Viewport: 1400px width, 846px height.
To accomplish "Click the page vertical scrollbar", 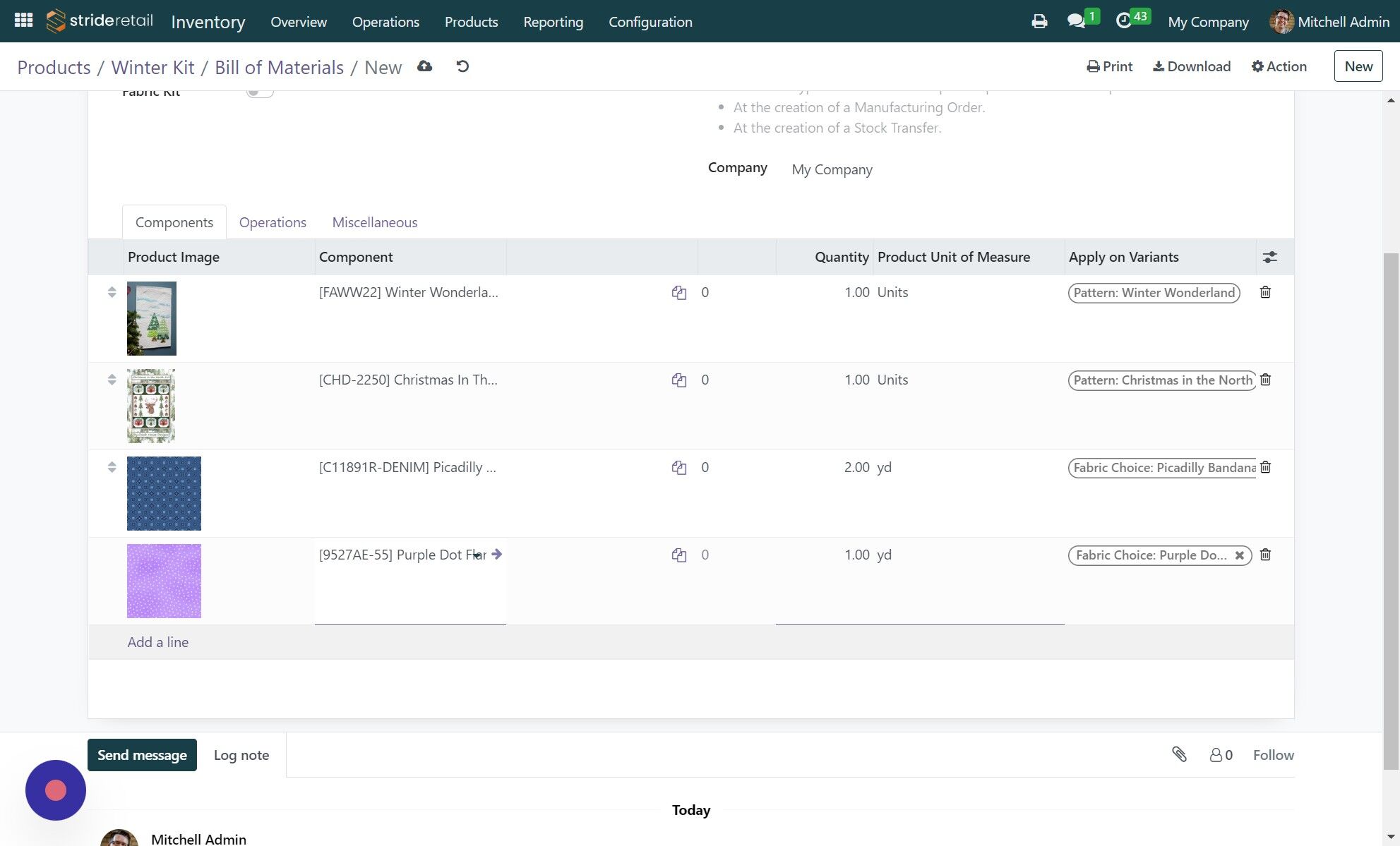I will (1391, 512).
